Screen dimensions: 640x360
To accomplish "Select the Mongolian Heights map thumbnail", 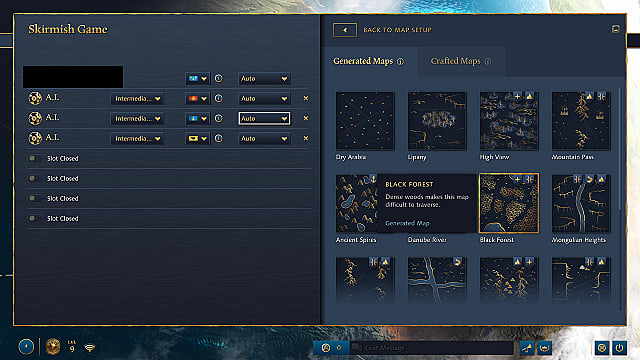I will 581,204.
